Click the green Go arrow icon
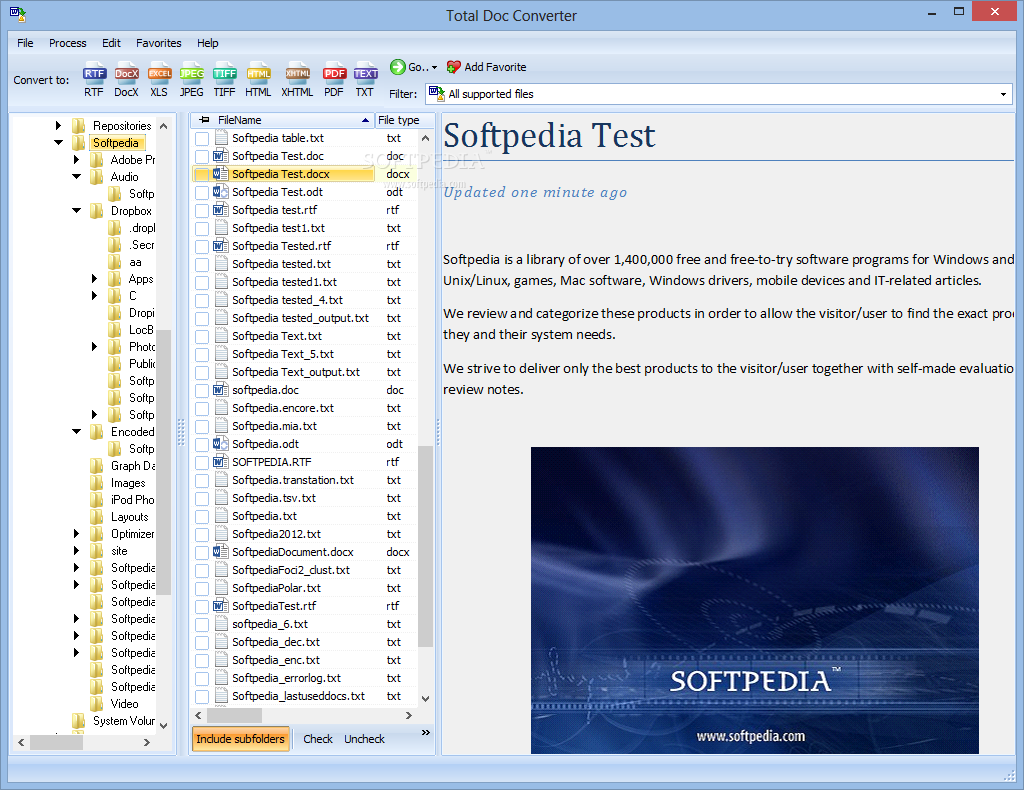1024x790 pixels. (x=397, y=67)
